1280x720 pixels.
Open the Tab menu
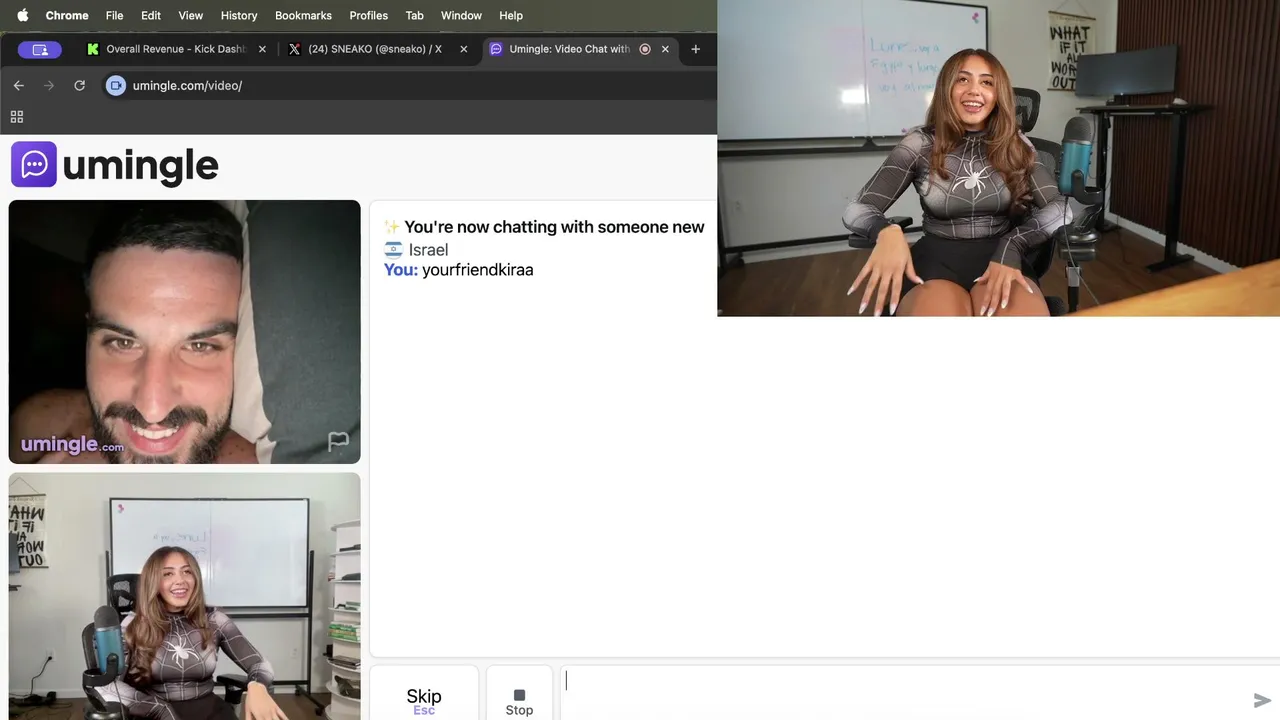pos(414,15)
